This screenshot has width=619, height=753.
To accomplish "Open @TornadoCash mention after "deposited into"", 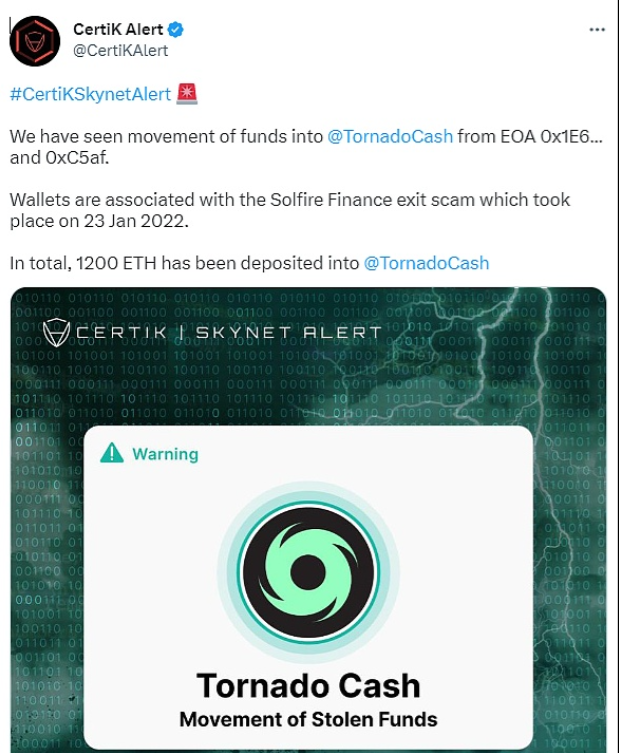I will 426,263.
